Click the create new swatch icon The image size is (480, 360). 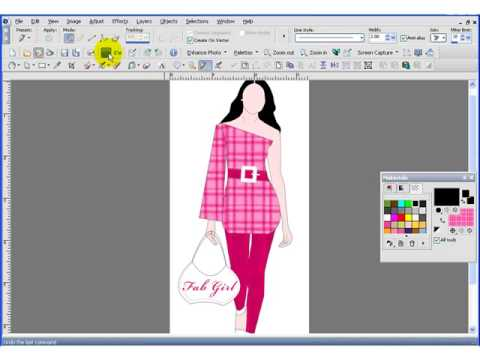[x=400, y=244]
